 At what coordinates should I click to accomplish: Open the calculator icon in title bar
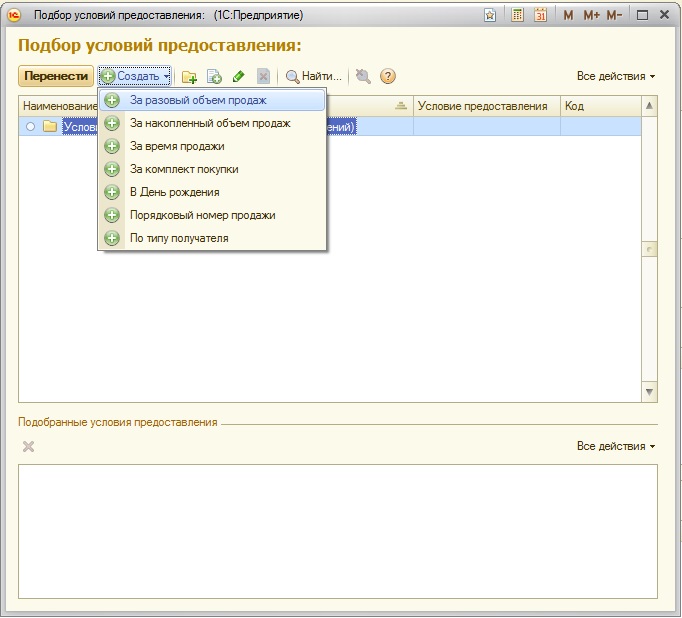(x=517, y=15)
